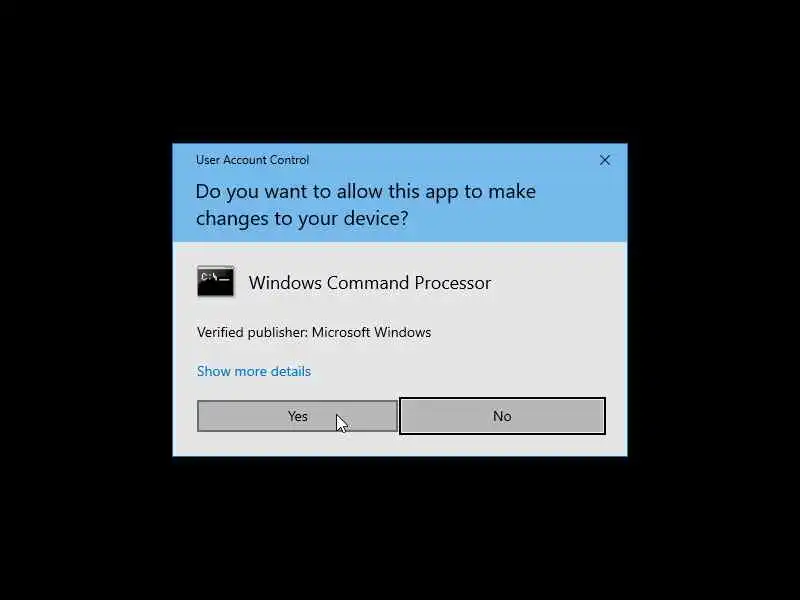Click the dimmed black background outside dialog
800x600 pixels.
point(400,531)
